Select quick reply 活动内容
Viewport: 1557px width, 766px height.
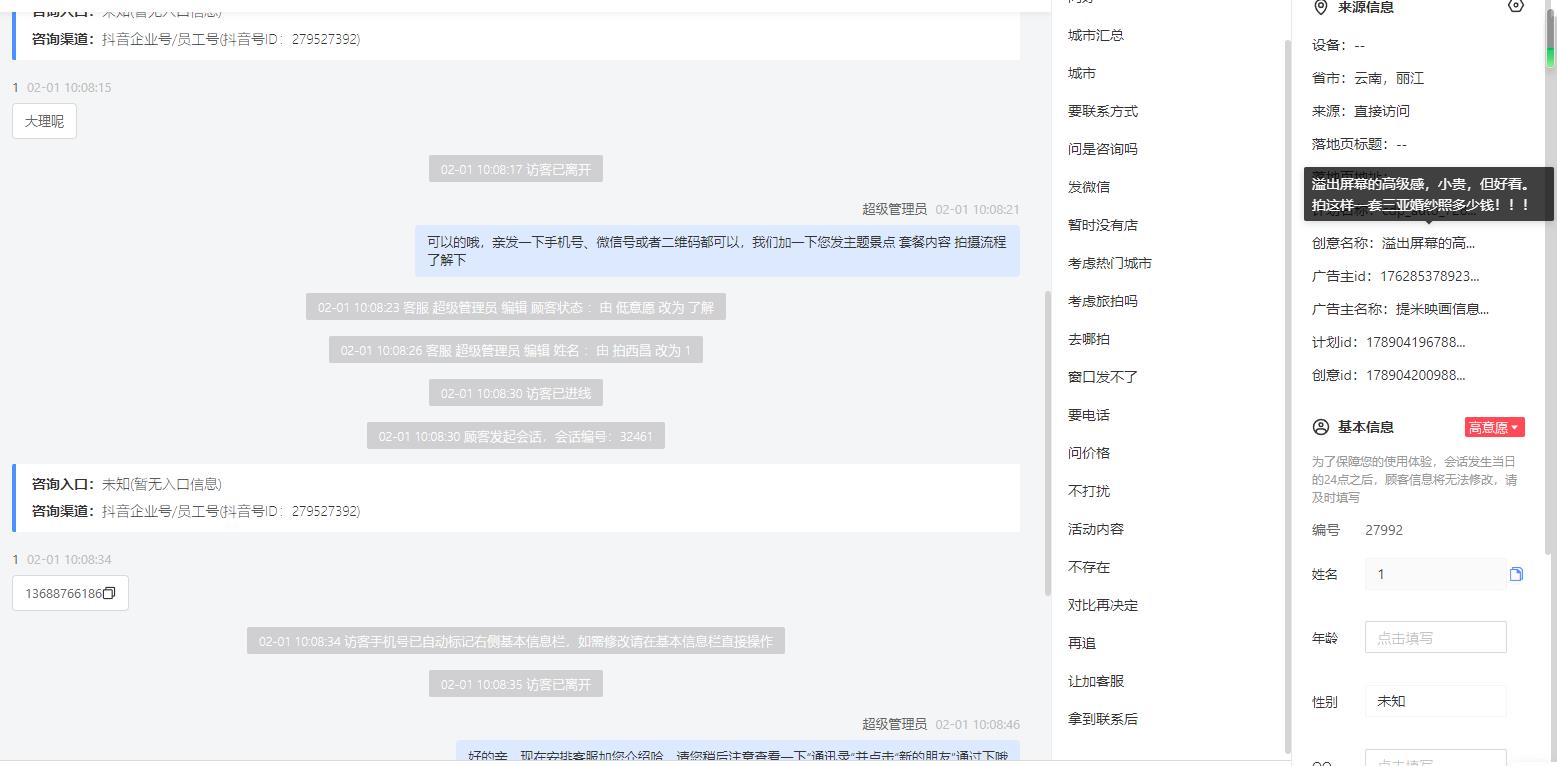coord(1096,529)
